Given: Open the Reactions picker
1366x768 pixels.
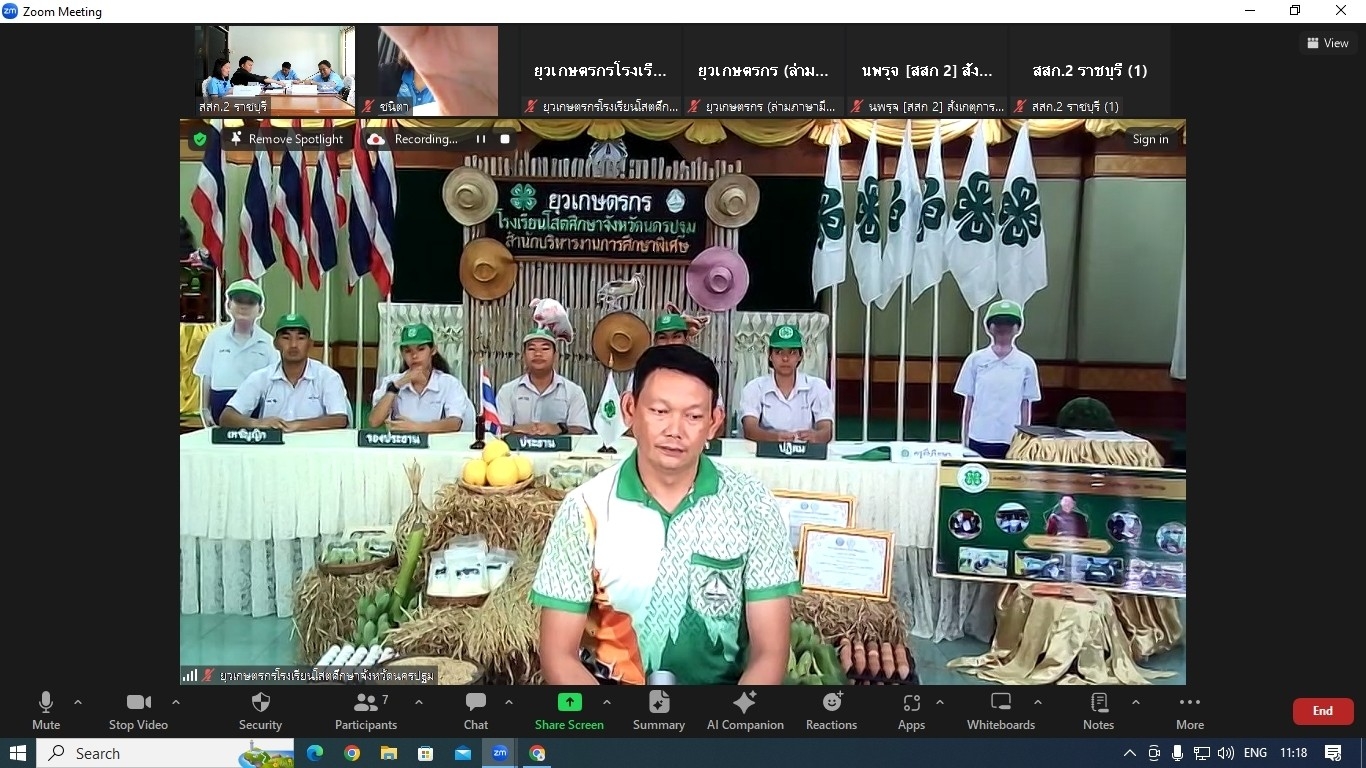Looking at the screenshot, I should pyautogui.click(x=831, y=710).
